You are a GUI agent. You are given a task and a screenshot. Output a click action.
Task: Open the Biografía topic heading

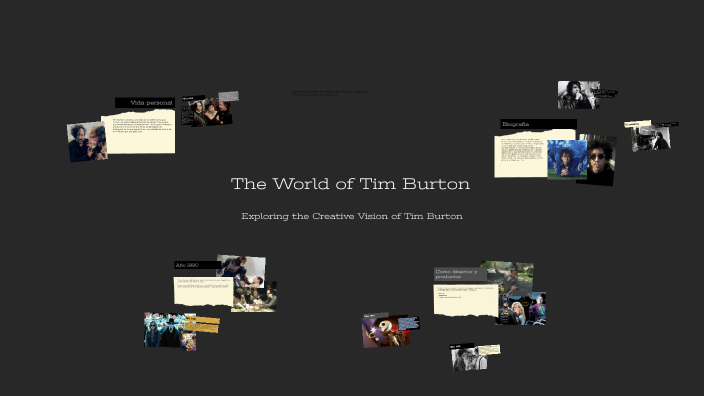538,124
